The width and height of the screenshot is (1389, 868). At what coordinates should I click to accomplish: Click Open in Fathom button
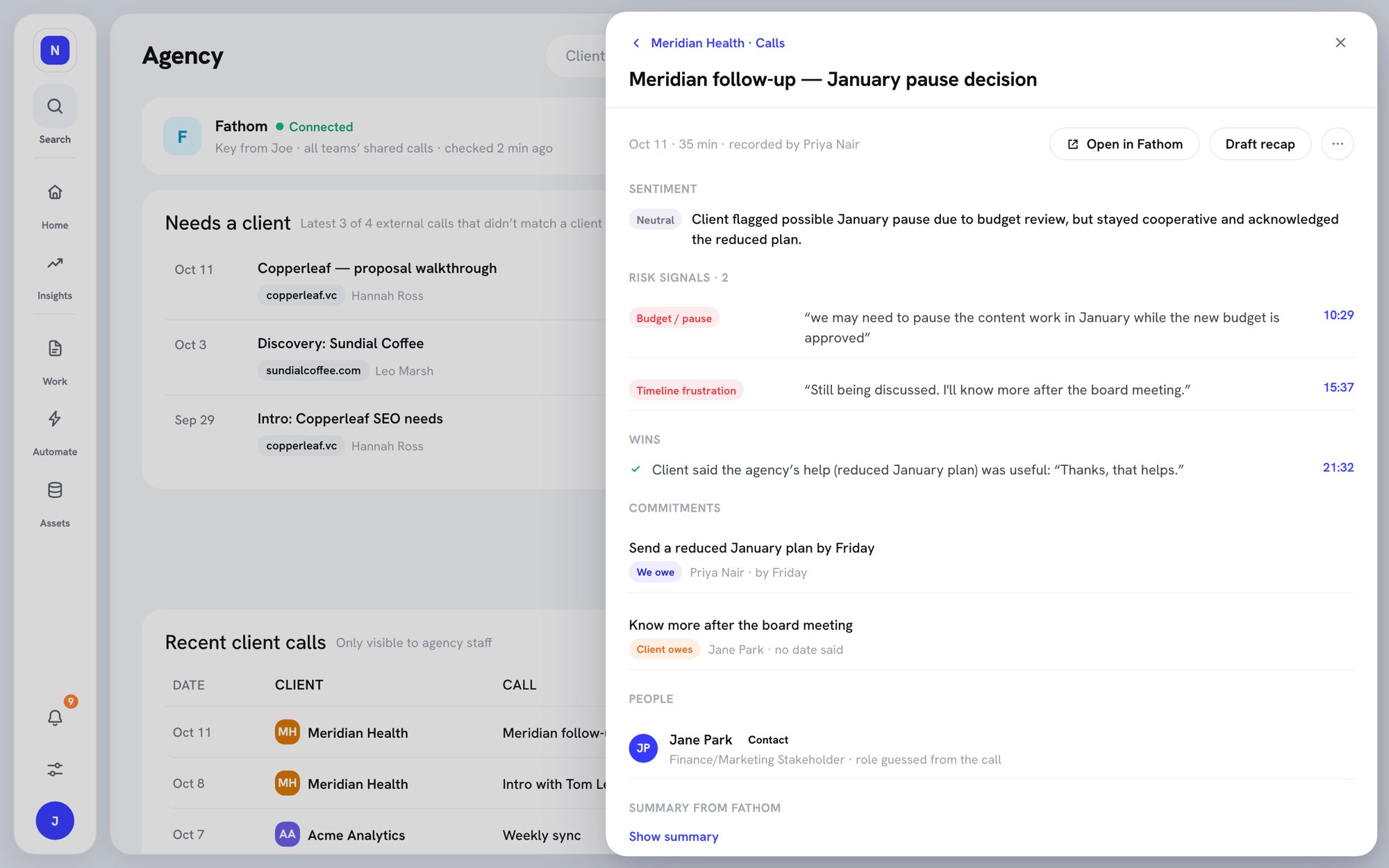tap(1124, 144)
